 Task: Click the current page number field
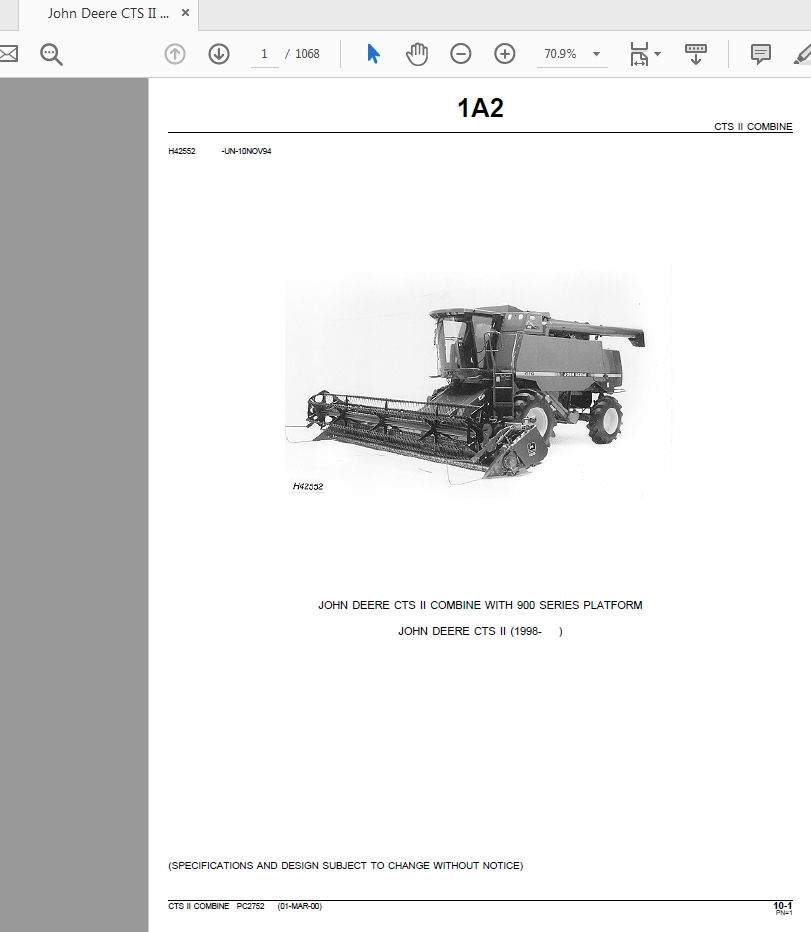265,54
